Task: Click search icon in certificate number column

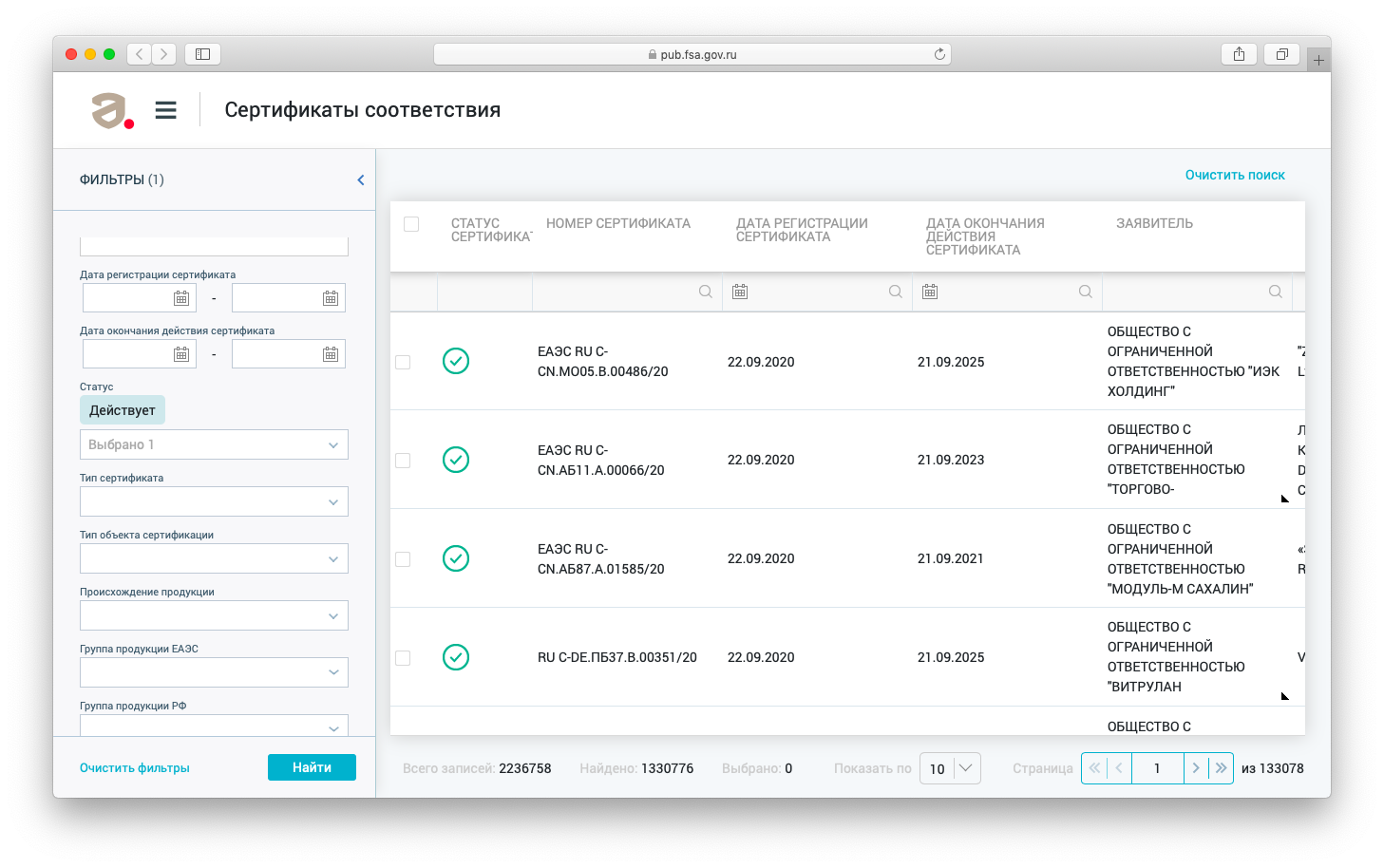Action: [x=706, y=292]
